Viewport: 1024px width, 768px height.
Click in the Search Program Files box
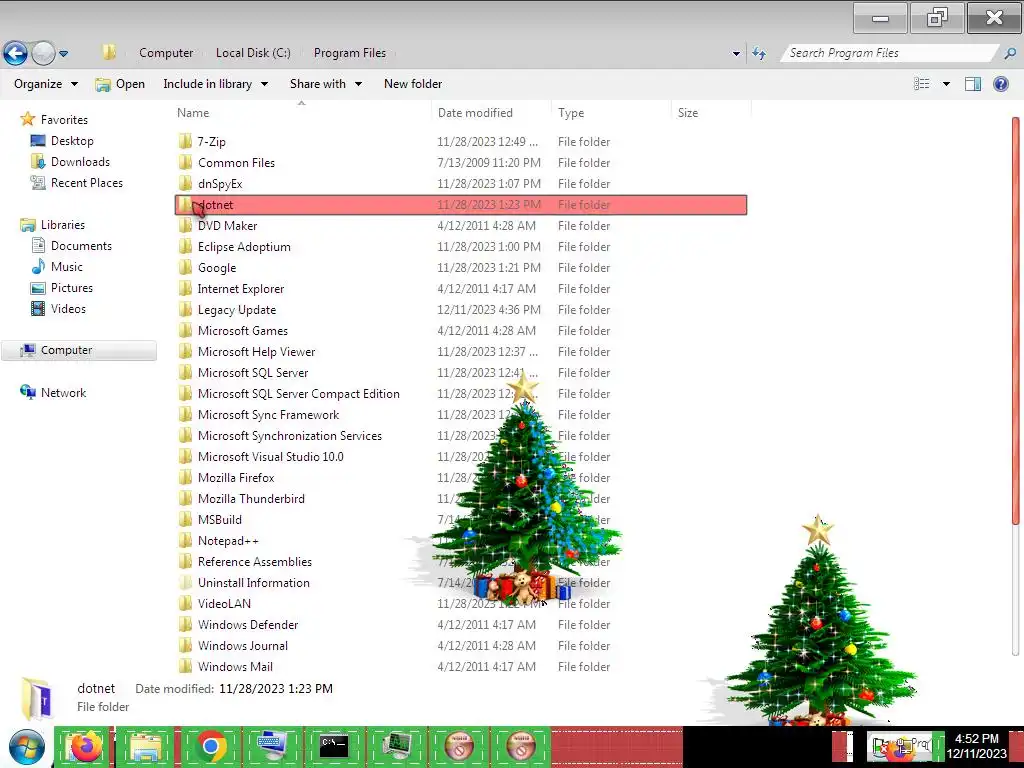point(889,53)
